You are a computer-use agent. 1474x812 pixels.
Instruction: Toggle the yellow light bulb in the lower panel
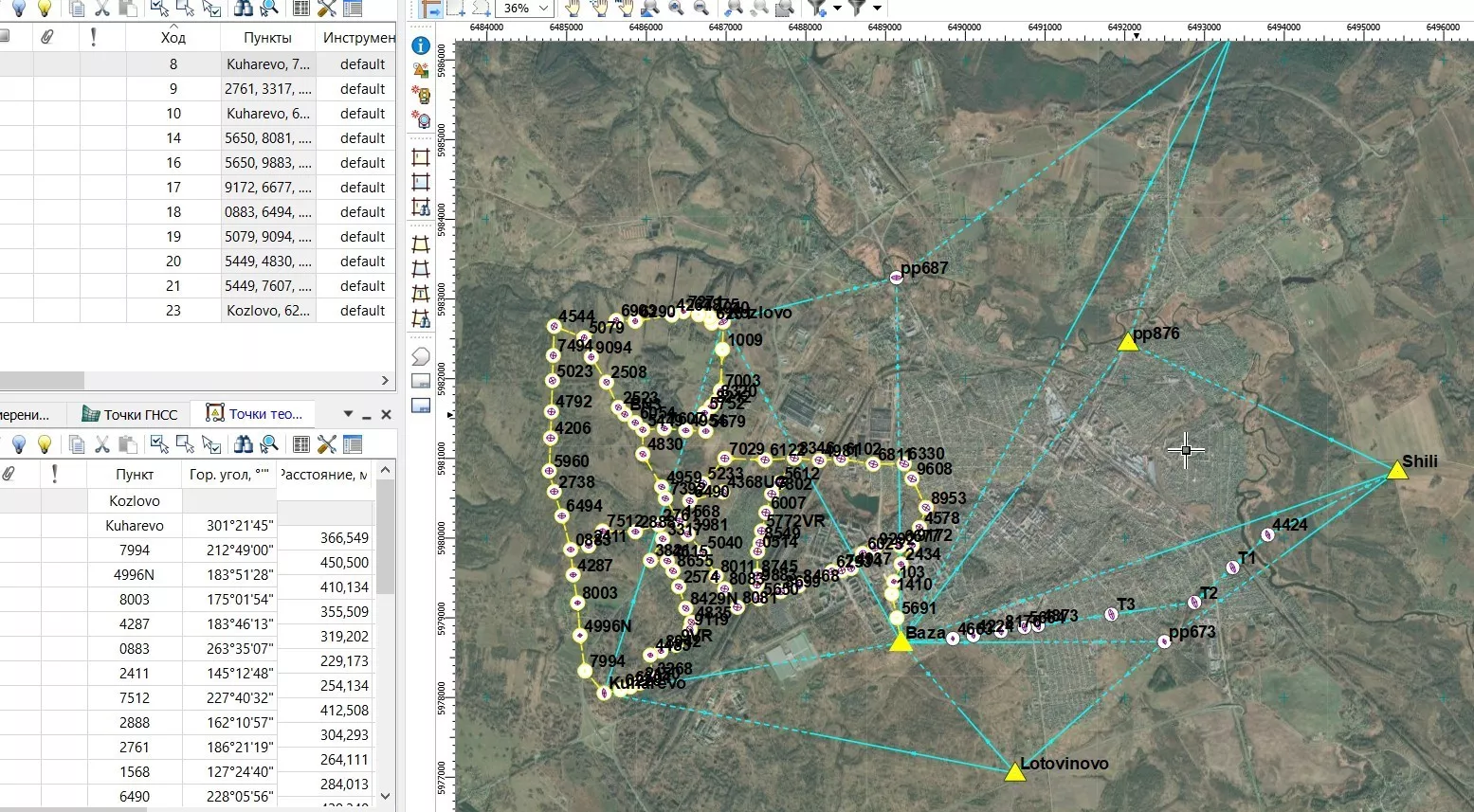click(x=44, y=444)
